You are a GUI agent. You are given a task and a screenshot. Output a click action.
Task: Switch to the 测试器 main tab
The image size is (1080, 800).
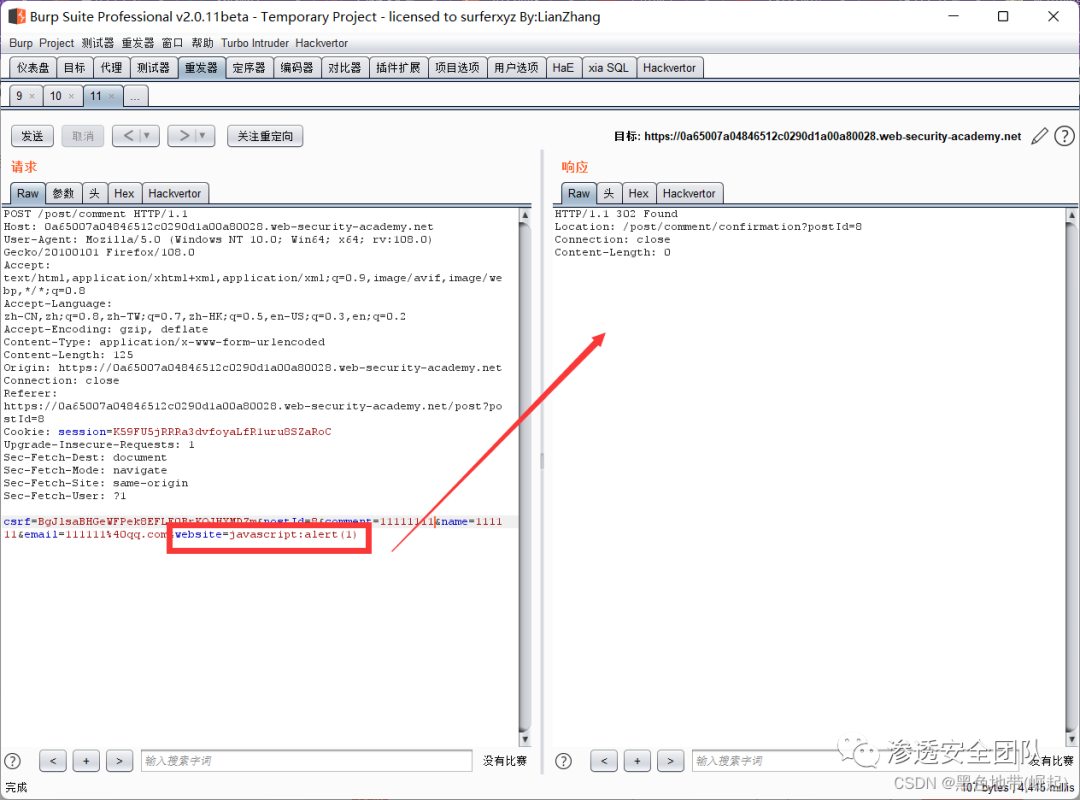[x=153, y=68]
